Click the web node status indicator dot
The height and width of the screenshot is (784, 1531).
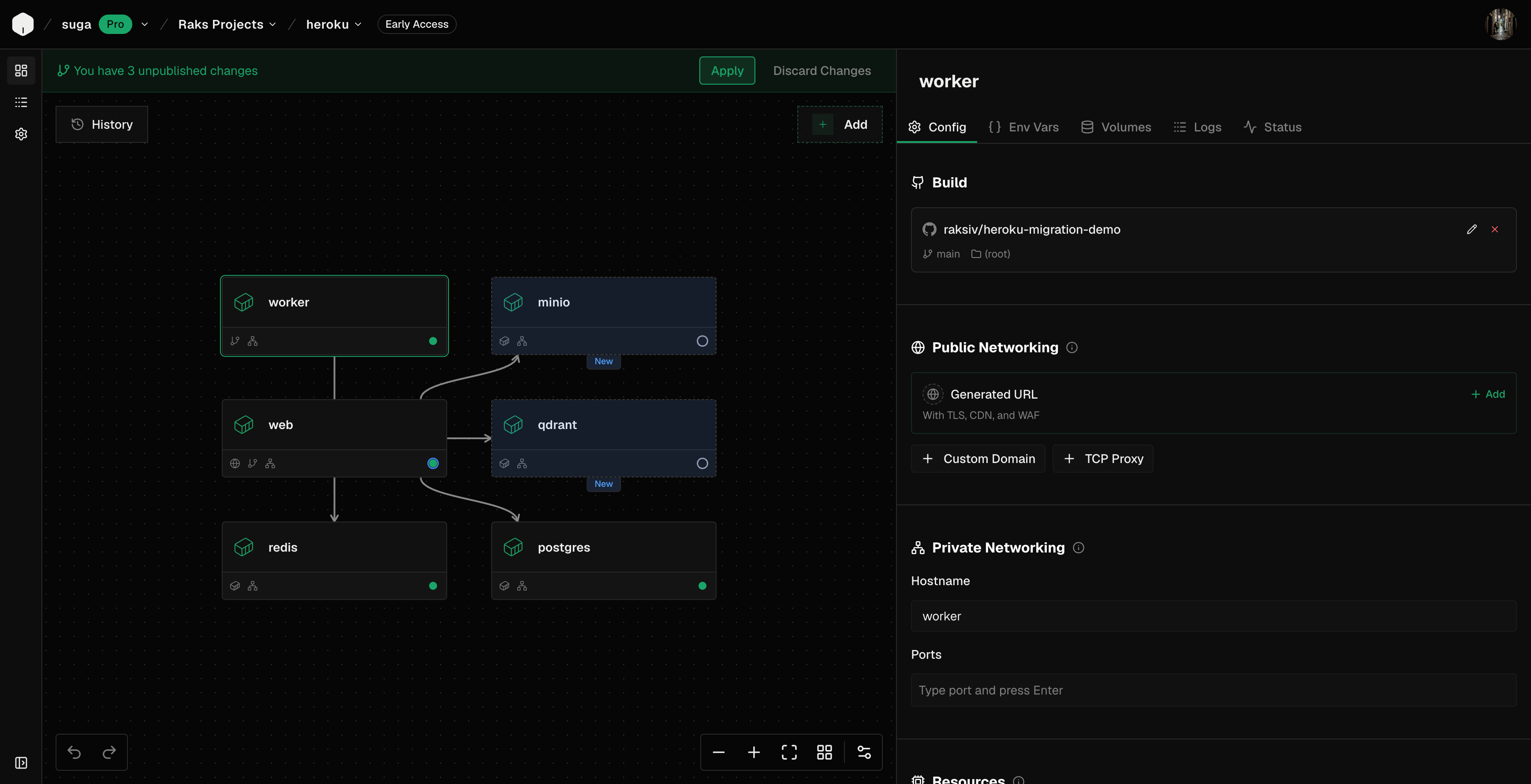[433, 463]
